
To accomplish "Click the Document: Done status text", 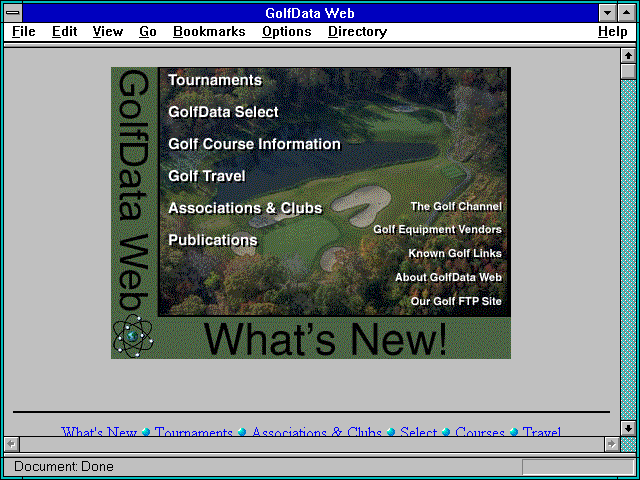I will (64, 467).
